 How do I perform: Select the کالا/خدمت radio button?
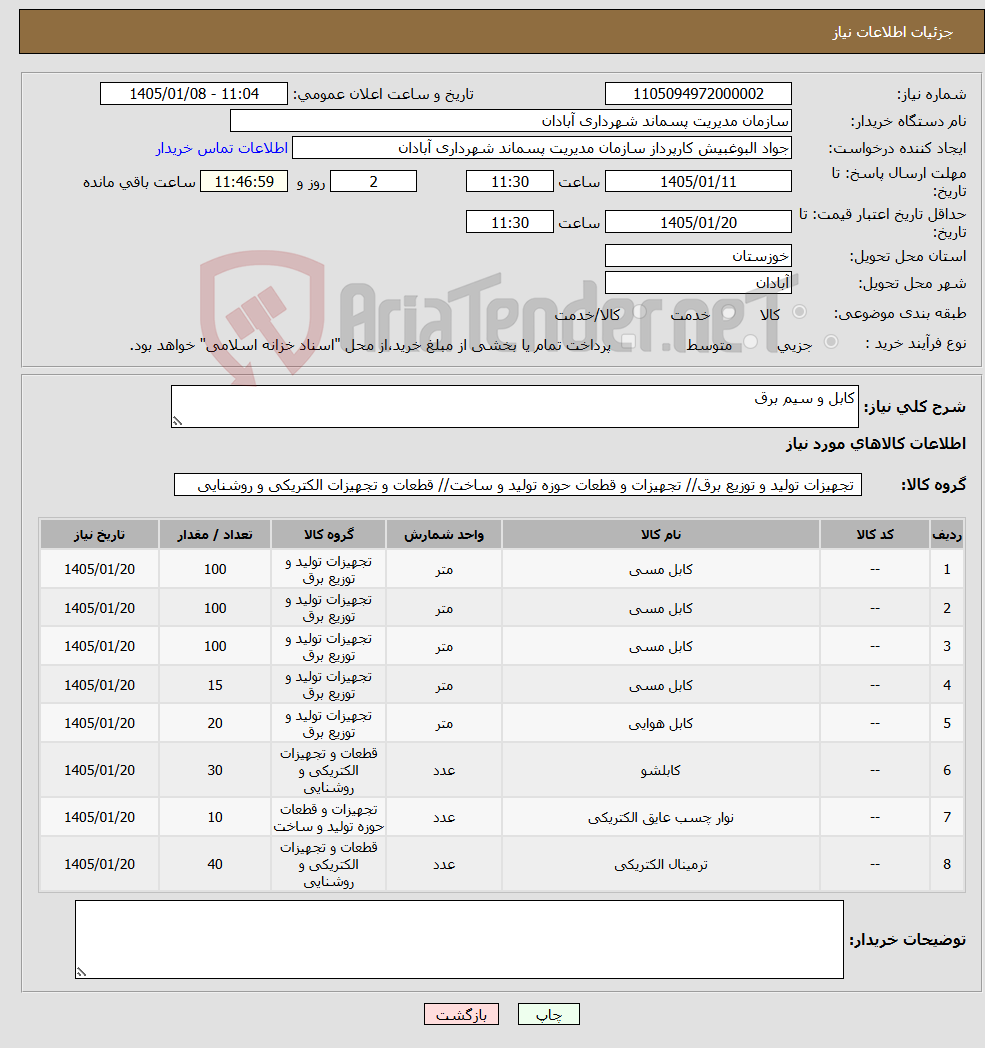(639, 312)
